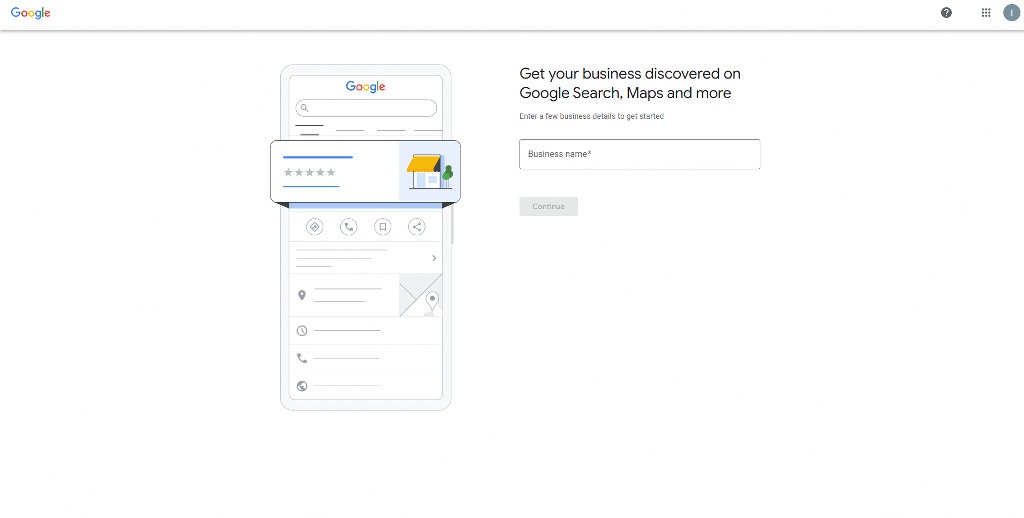The height and width of the screenshot is (518, 1024).
Task: Click the Continue button
Action: pos(549,206)
